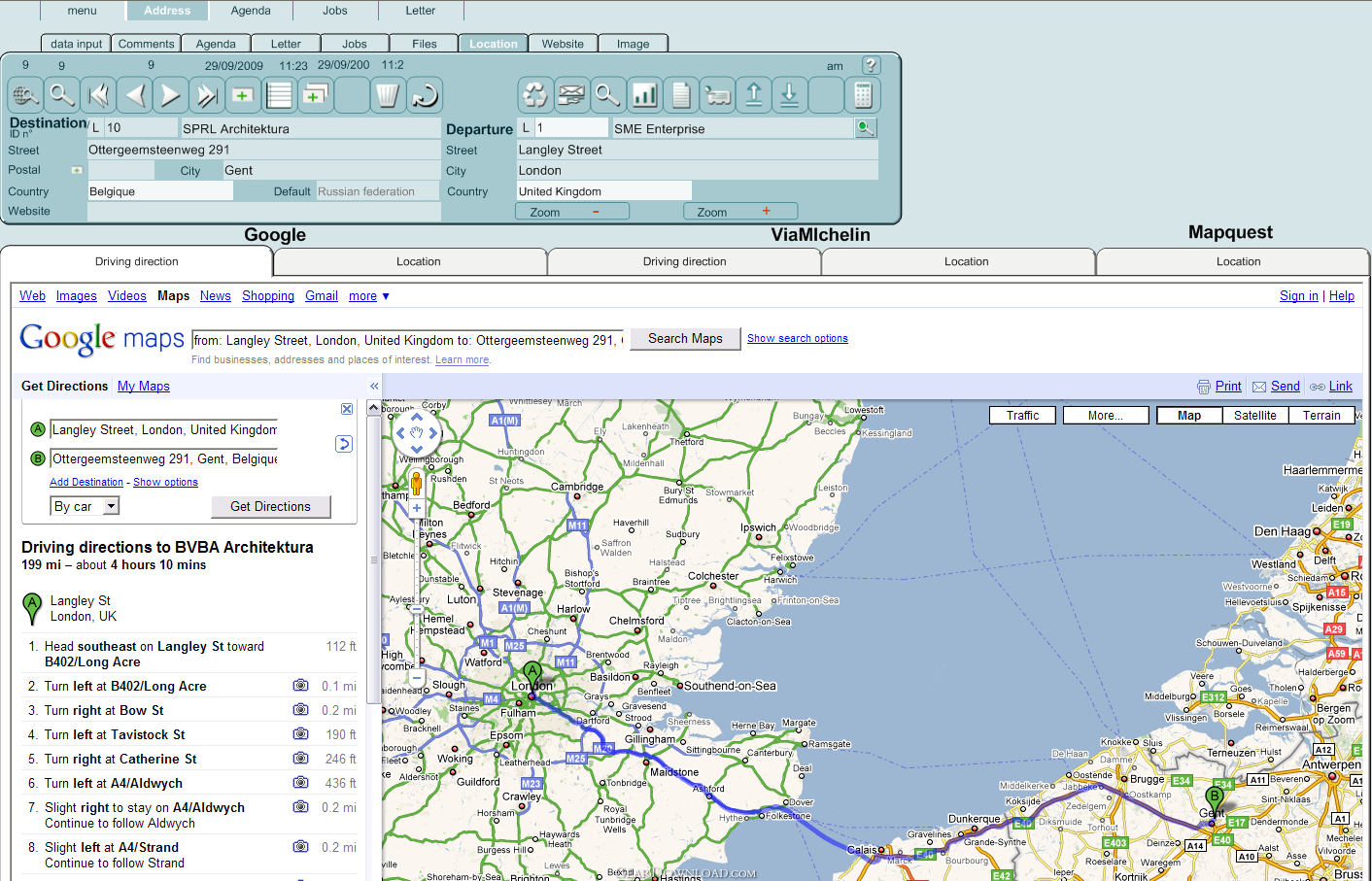Open the More... map layers dropdown
The image size is (1372, 881).
point(1105,416)
